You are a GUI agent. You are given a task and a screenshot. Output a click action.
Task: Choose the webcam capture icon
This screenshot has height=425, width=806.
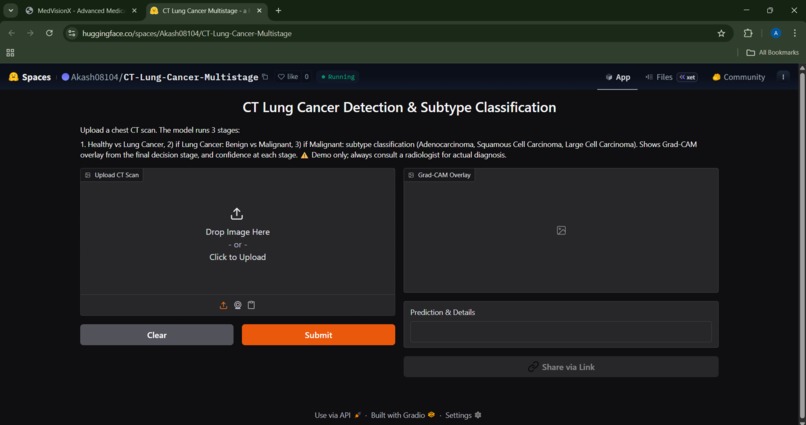237,305
